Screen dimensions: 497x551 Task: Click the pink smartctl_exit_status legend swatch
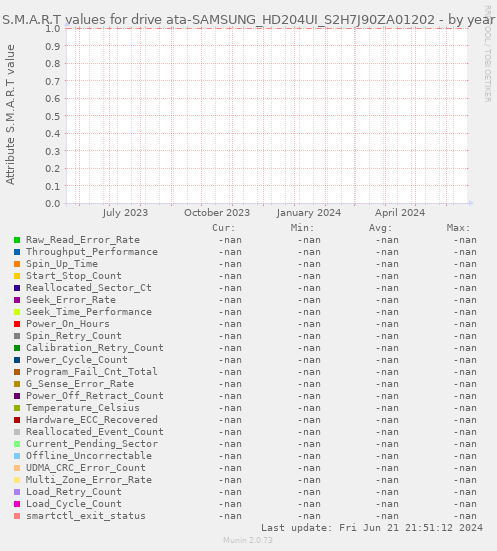point(17,516)
